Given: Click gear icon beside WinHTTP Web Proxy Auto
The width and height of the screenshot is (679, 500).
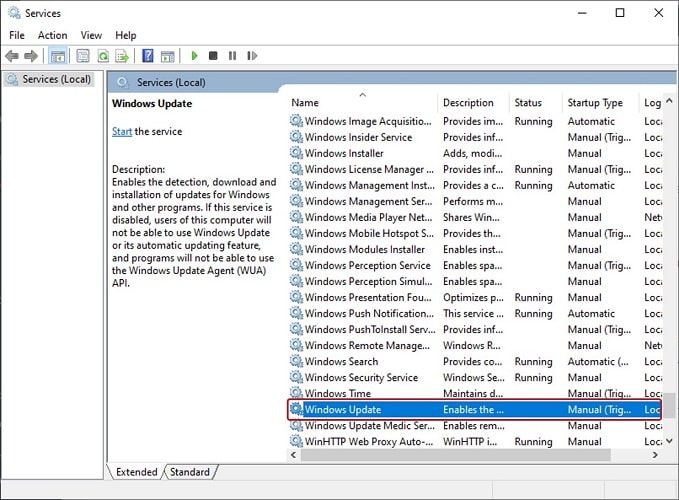Looking at the screenshot, I should pos(296,441).
